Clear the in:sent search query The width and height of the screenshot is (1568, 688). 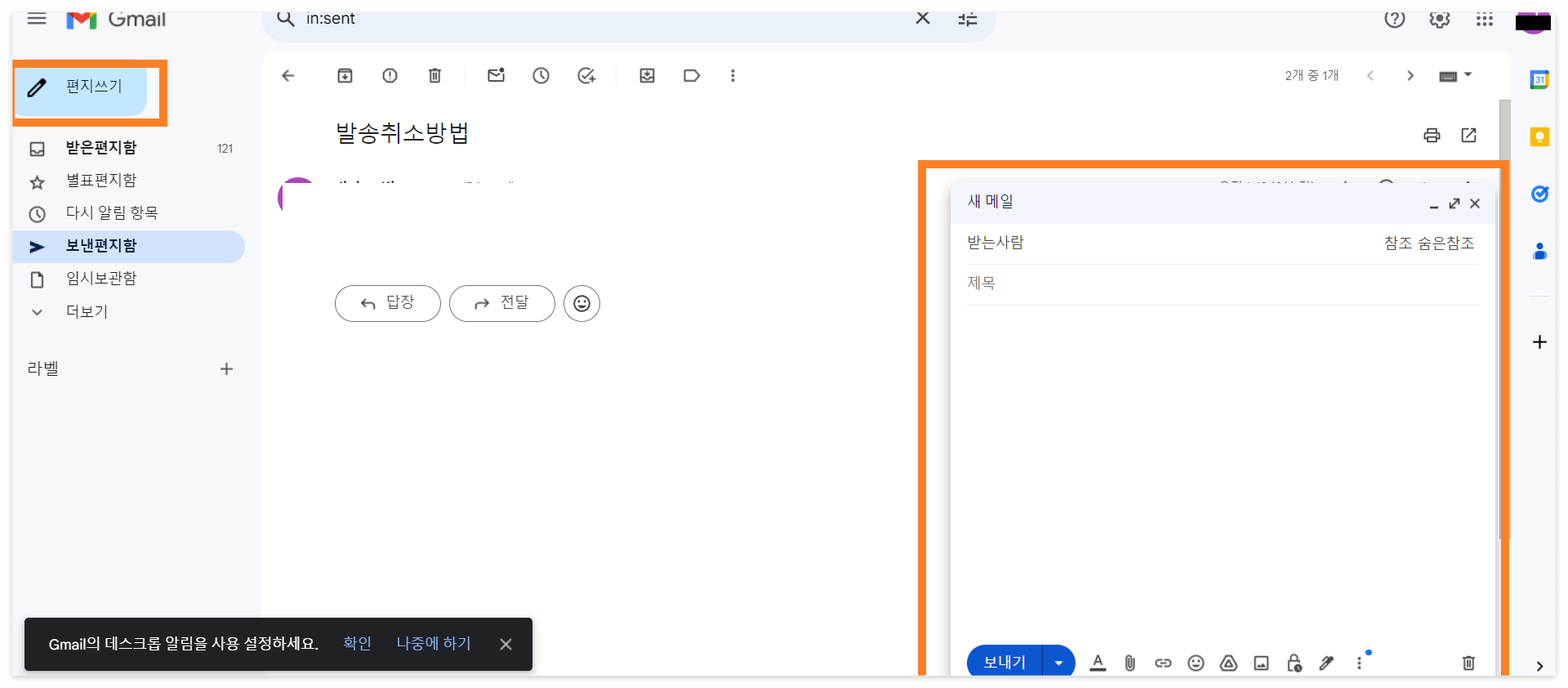pyautogui.click(x=923, y=18)
